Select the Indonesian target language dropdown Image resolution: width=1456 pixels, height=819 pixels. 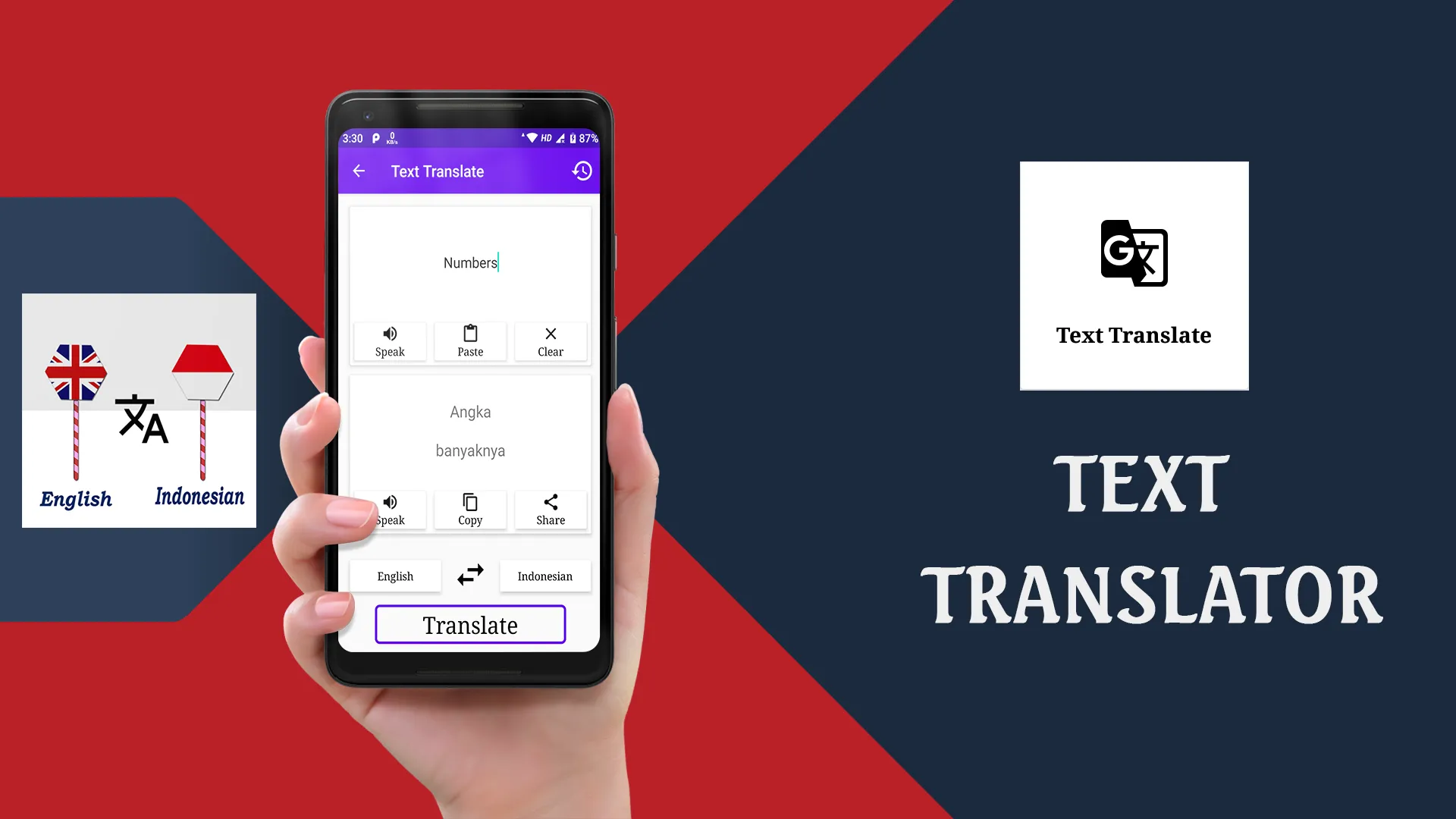(x=545, y=575)
